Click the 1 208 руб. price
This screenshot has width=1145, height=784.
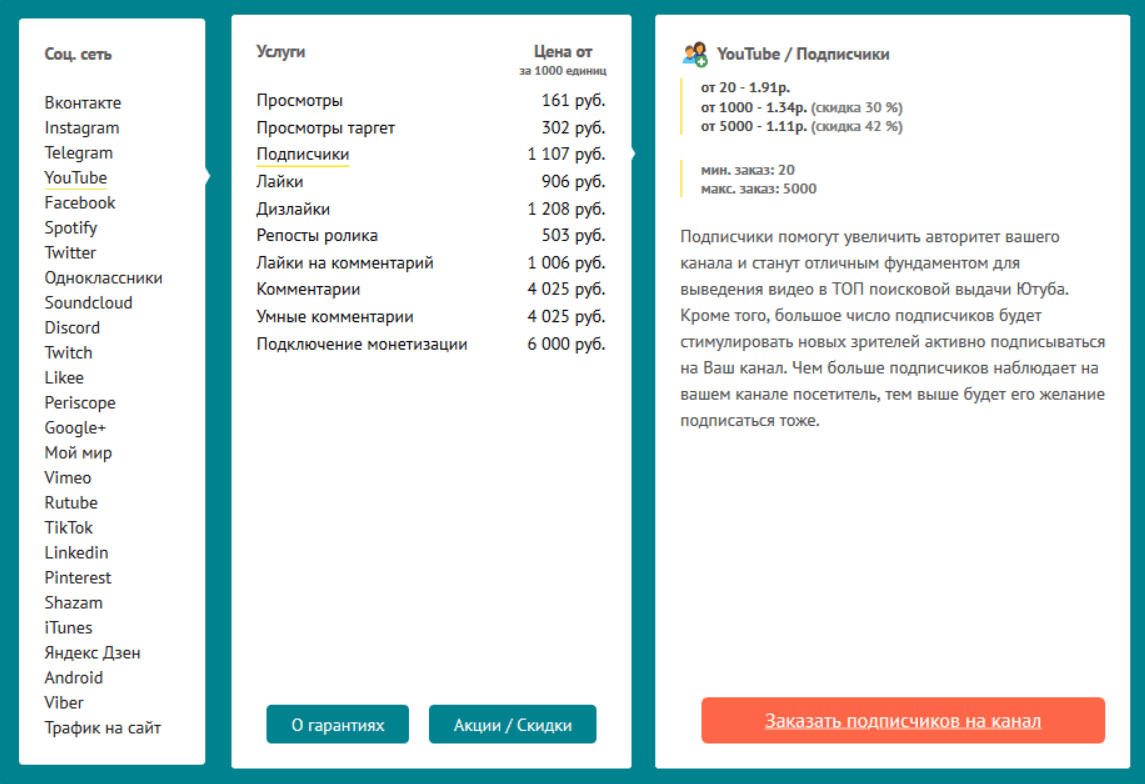567,209
